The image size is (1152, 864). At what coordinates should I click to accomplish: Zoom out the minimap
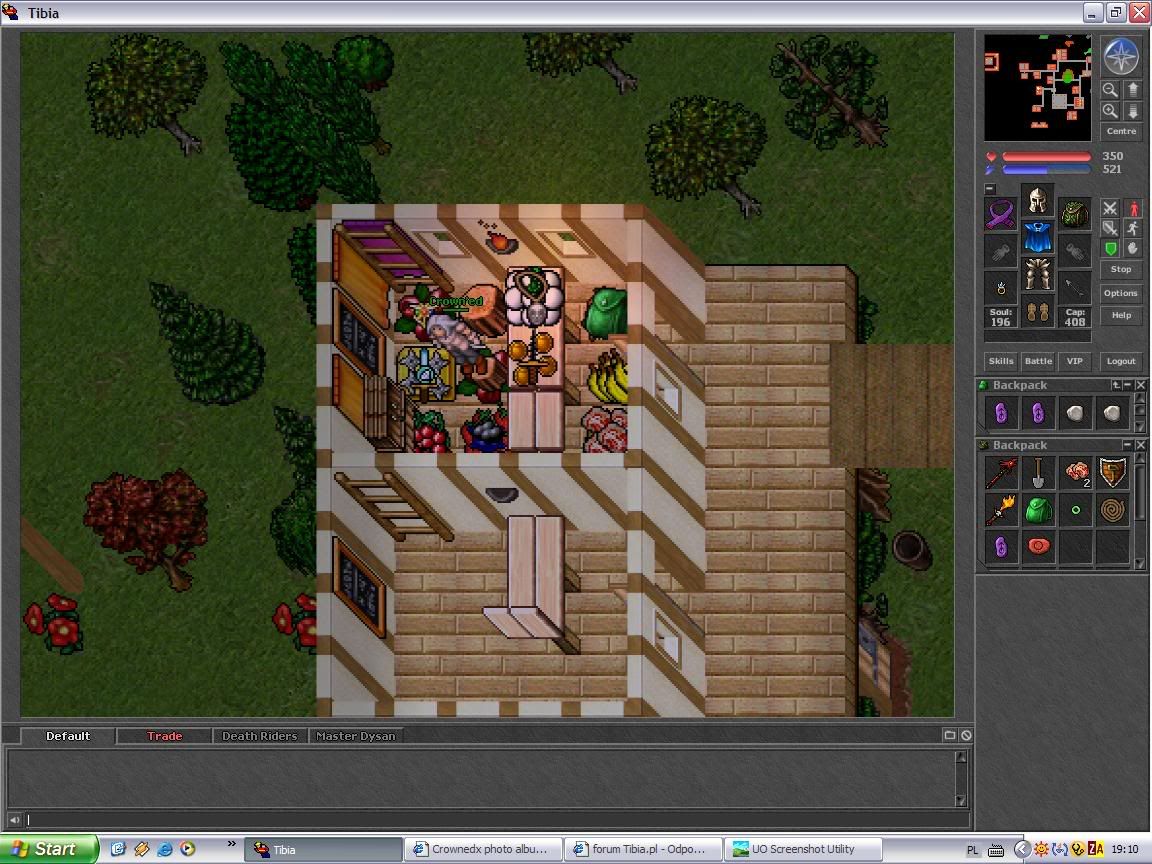(1110, 90)
